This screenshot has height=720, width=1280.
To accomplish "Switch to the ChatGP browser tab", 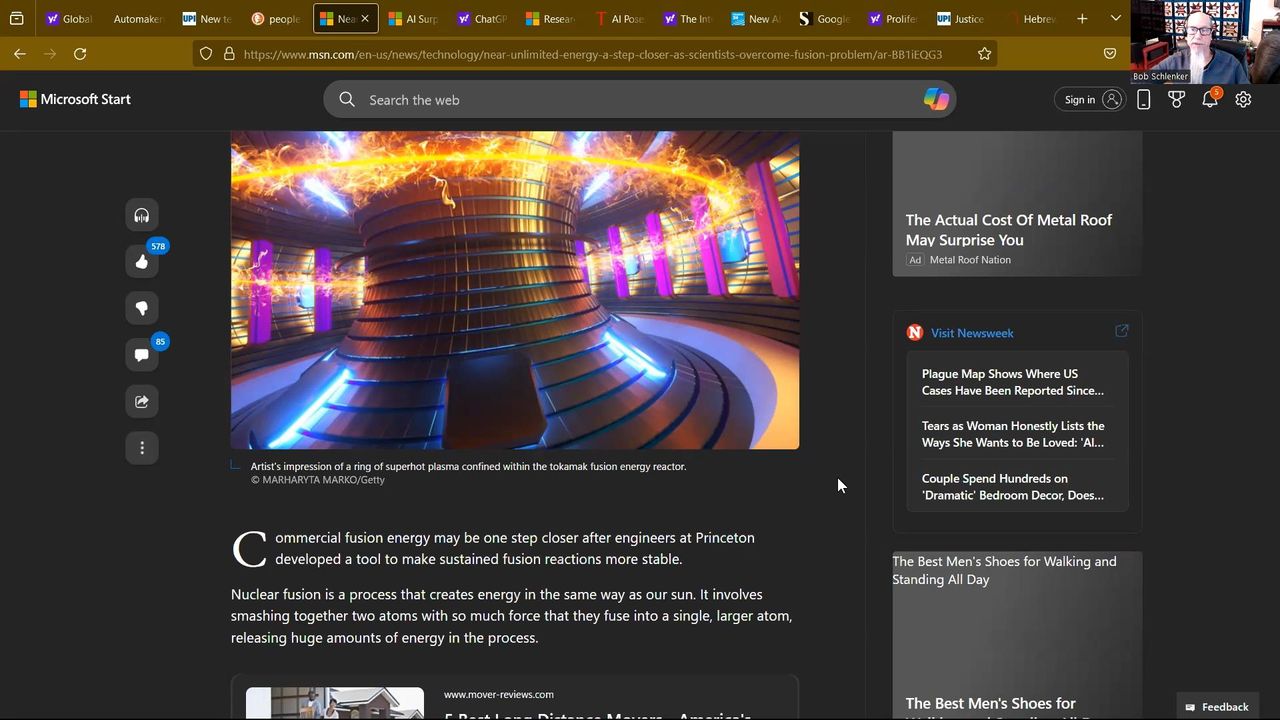I will (482, 19).
